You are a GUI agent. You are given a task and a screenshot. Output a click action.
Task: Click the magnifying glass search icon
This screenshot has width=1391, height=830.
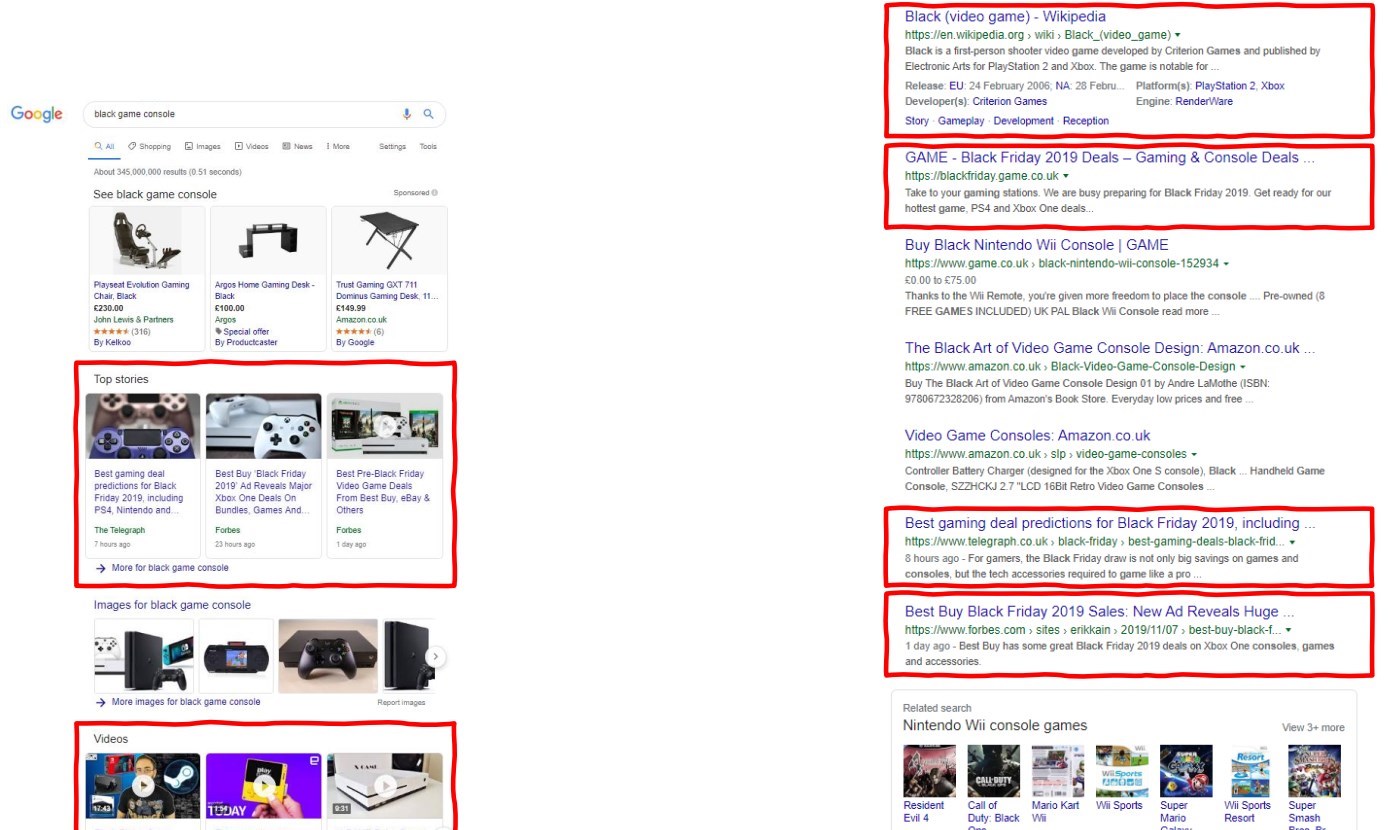pos(428,114)
